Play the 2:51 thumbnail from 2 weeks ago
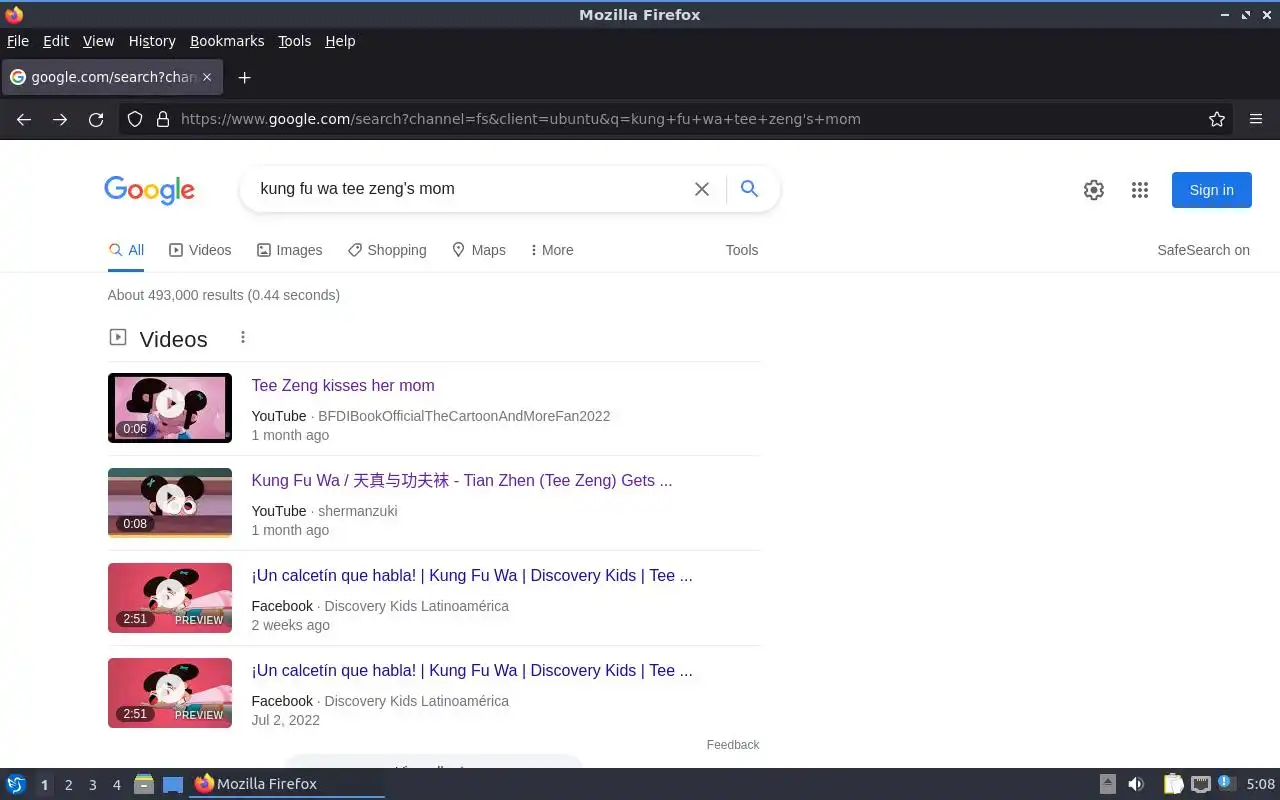1280x800 pixels. pyautogui.click(x=170, y=598)
